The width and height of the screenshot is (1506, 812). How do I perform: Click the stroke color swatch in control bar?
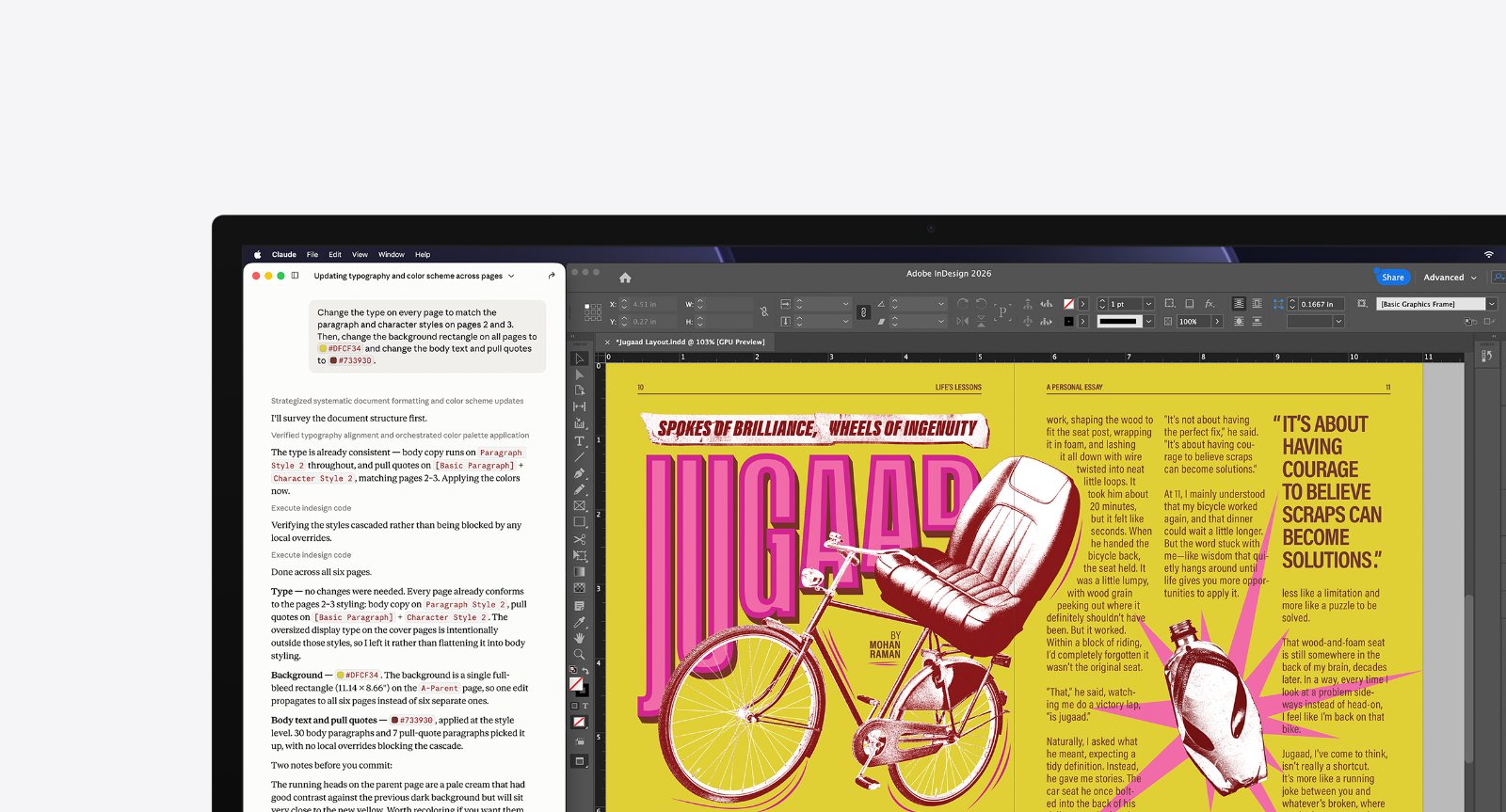point(1068,321)
